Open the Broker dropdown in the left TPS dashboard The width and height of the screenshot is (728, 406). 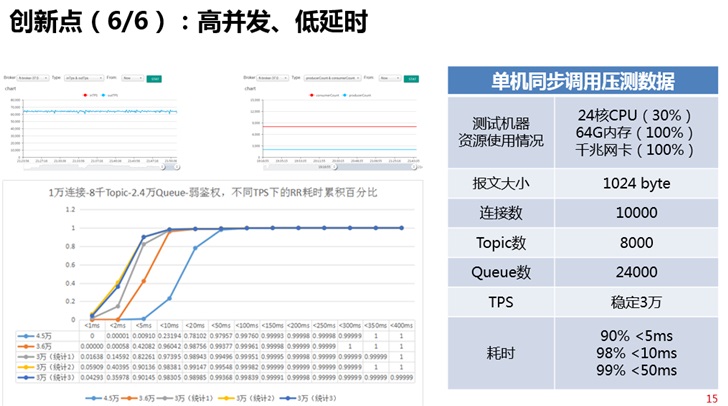tap(33, 78)
